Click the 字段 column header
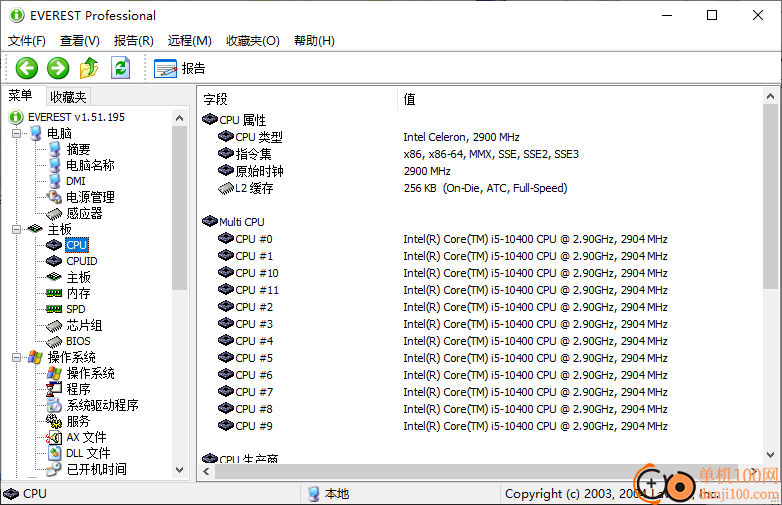This screenshot has width=782, height=505. [x=298, y=99]
